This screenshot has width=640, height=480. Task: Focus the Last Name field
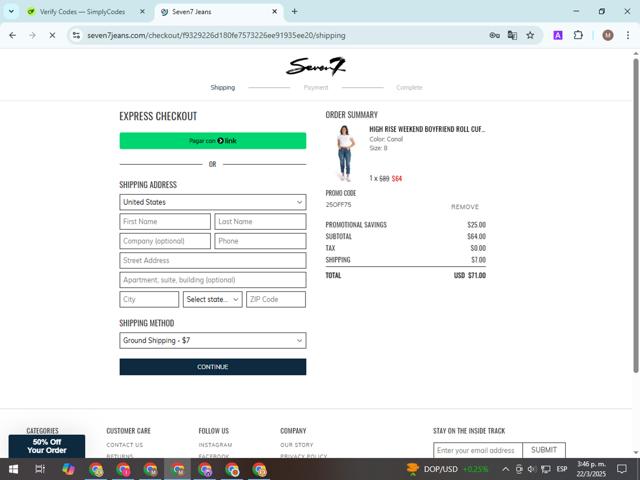[x=260, y=222]
